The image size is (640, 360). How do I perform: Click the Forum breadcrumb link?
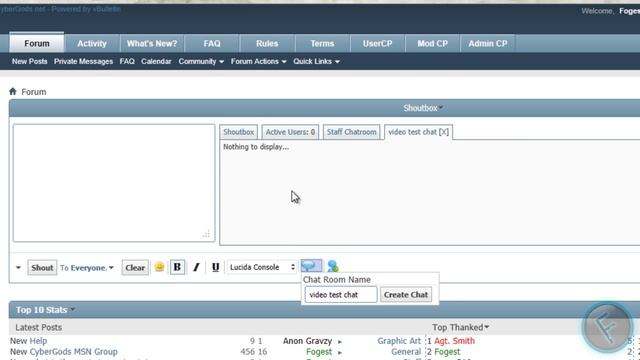33,92
